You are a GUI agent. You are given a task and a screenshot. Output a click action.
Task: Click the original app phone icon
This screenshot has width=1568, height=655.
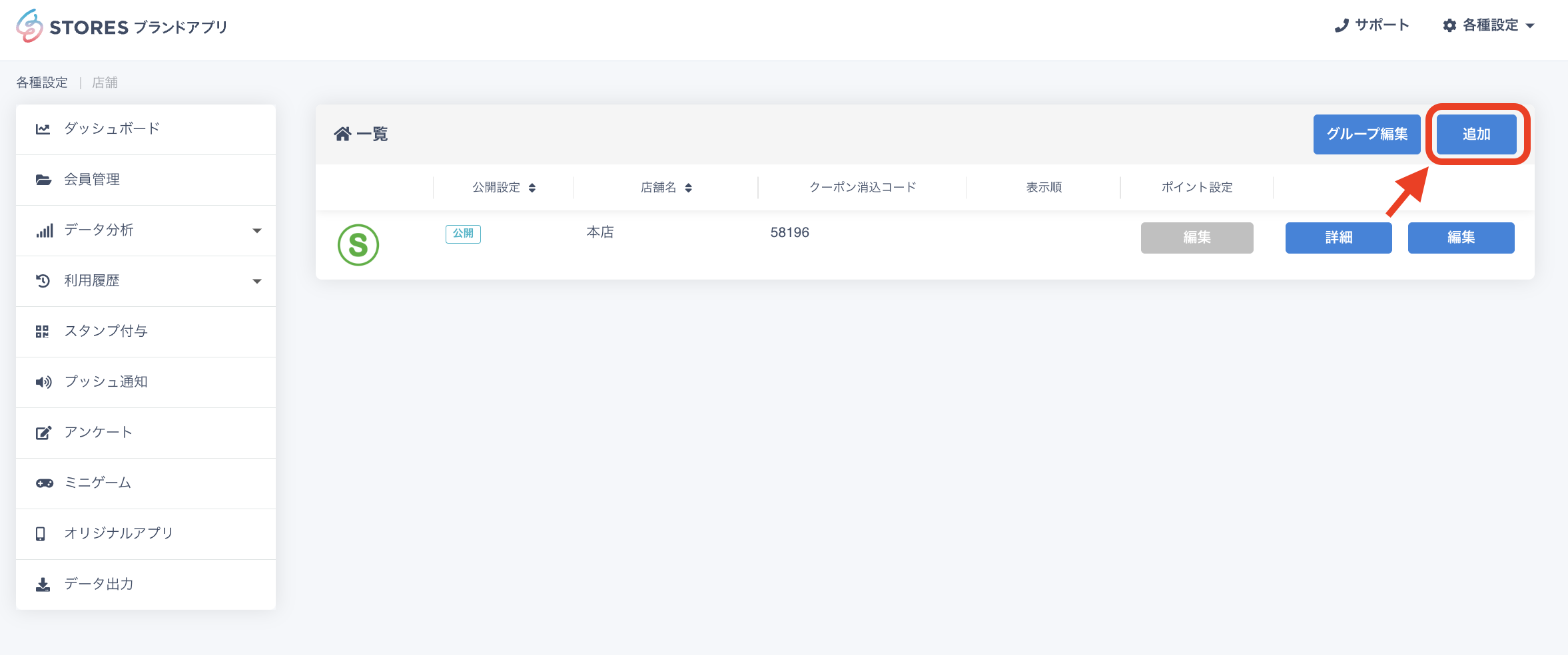point(41,534)
